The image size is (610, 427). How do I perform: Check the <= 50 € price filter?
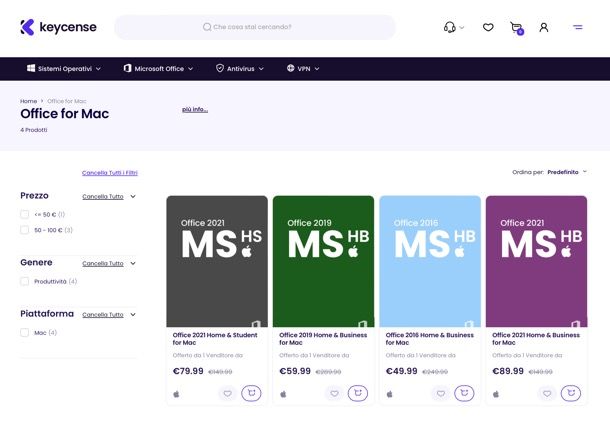(25, 214)
